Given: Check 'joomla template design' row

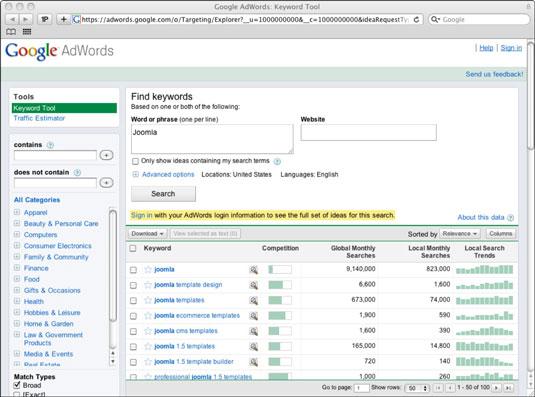Looking at the screenshot, I should 133,285.
